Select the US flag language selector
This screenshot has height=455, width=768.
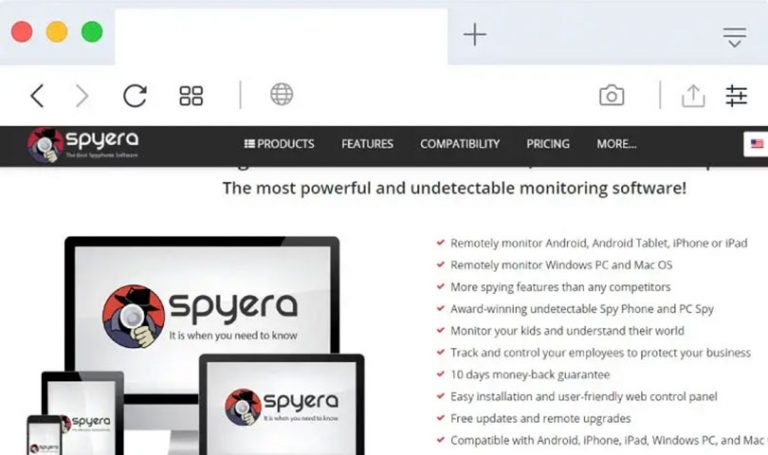[756, 144]
